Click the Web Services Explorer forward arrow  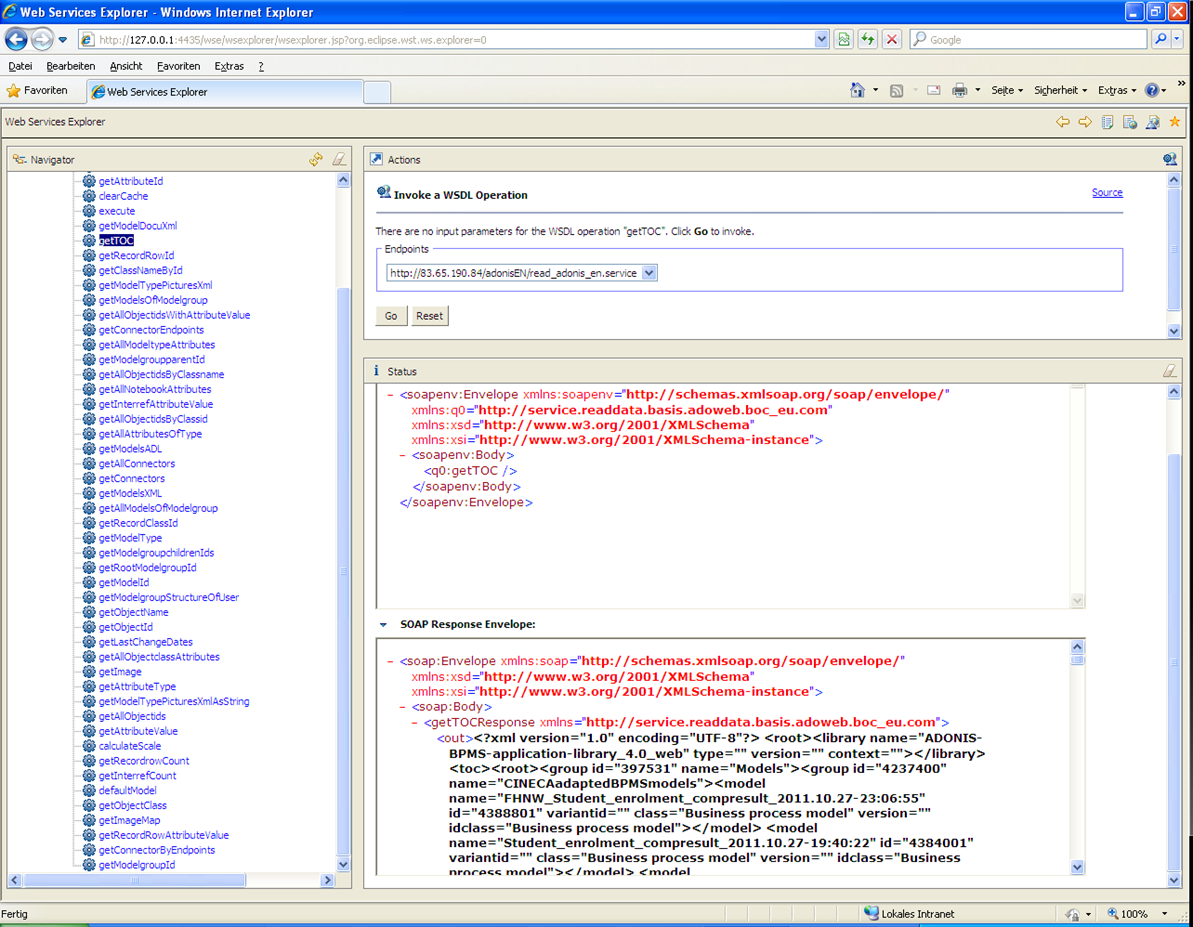coord(1085,122)
